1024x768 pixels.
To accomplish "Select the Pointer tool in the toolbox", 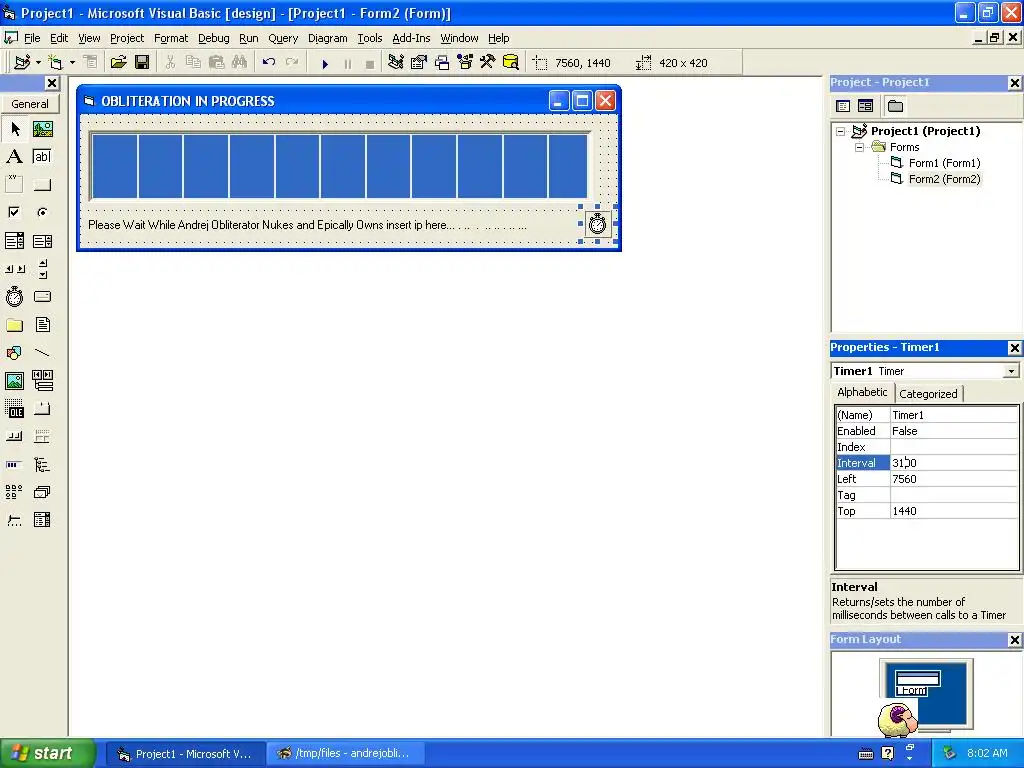I will [x=14, y=129].
